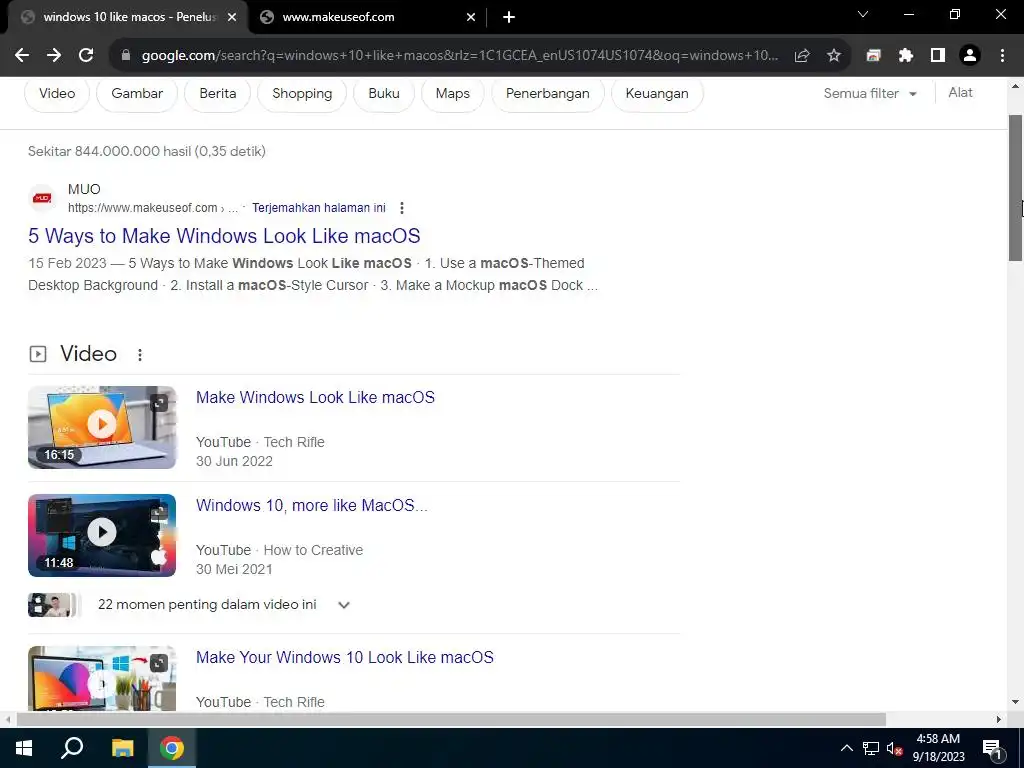Click key moments preview thumbnail
Viewport: 1024px width, 768px height.
point(54,605)
